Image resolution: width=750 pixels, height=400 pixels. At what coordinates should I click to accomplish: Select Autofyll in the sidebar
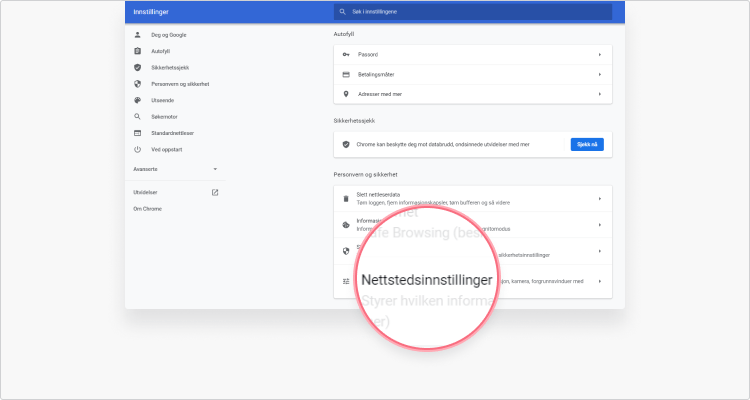click(161, 51)
